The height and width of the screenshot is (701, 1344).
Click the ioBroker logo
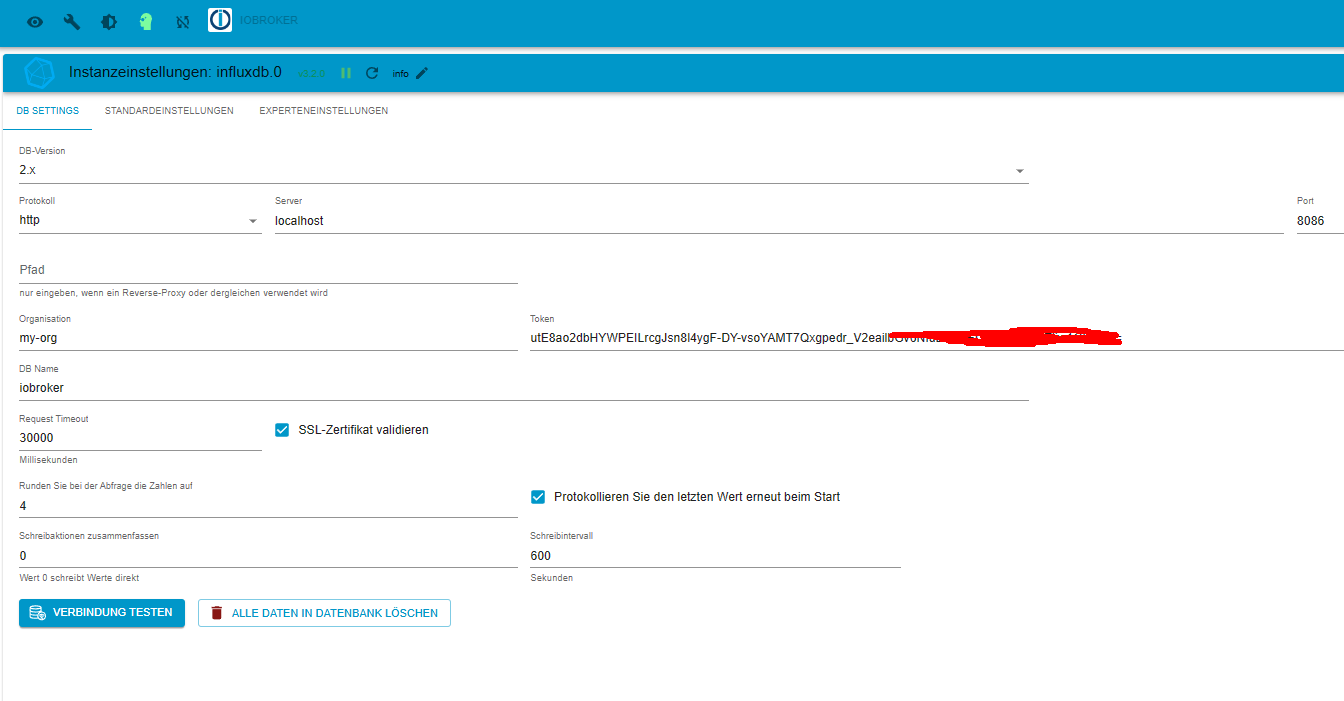[220, 19]
